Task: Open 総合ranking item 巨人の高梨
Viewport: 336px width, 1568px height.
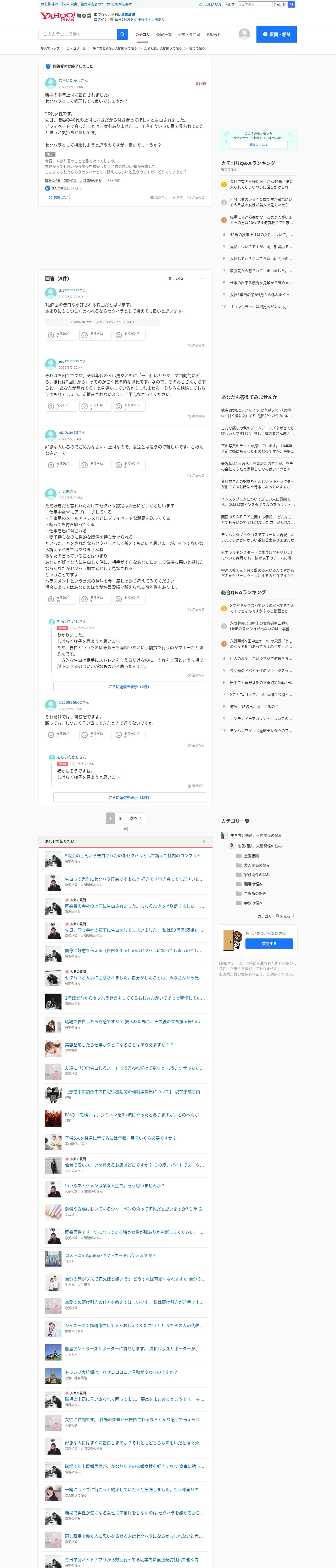Action: [261, 659]
